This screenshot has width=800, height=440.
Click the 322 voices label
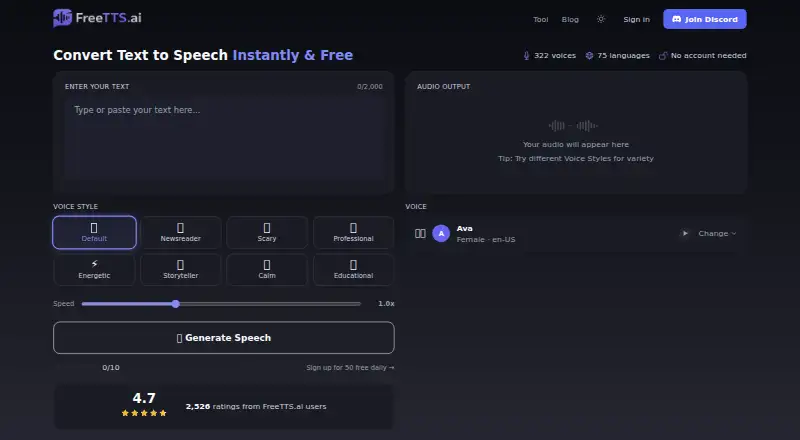pyautogui.click(x=555, y=56)
